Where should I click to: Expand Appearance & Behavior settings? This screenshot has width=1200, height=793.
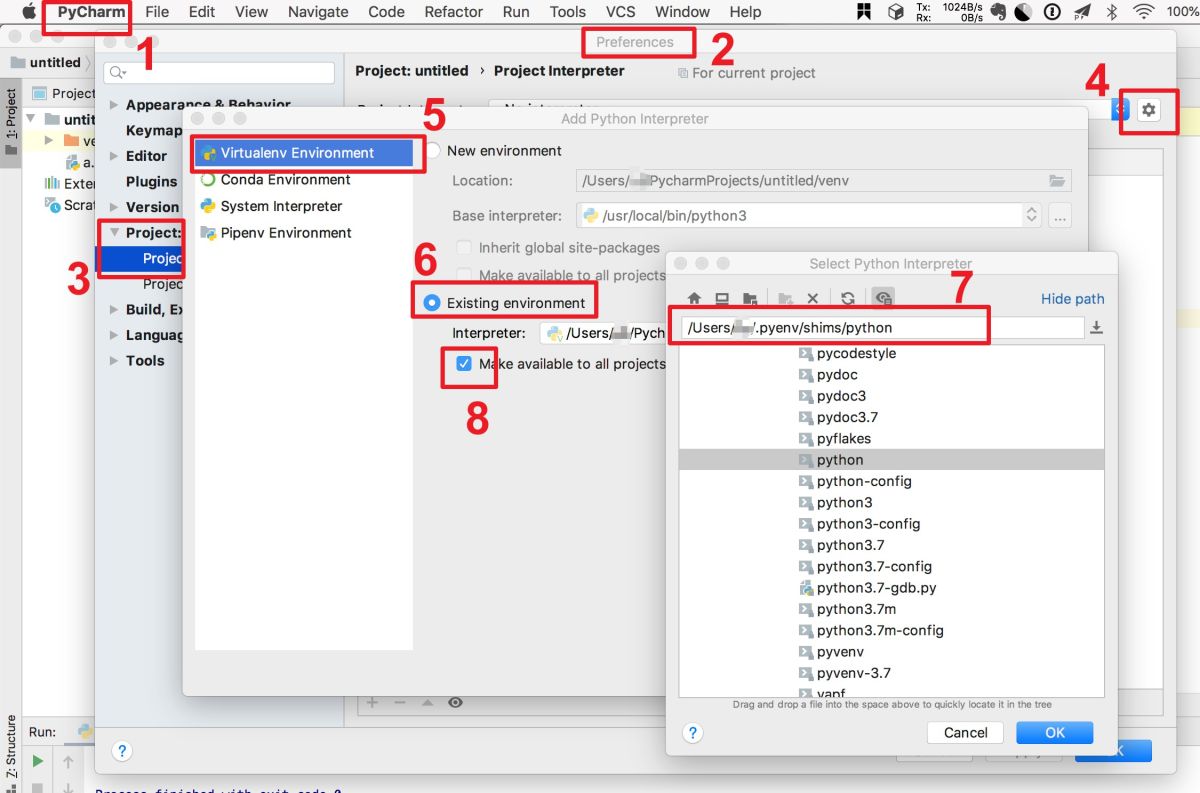(x=113, y=105)
